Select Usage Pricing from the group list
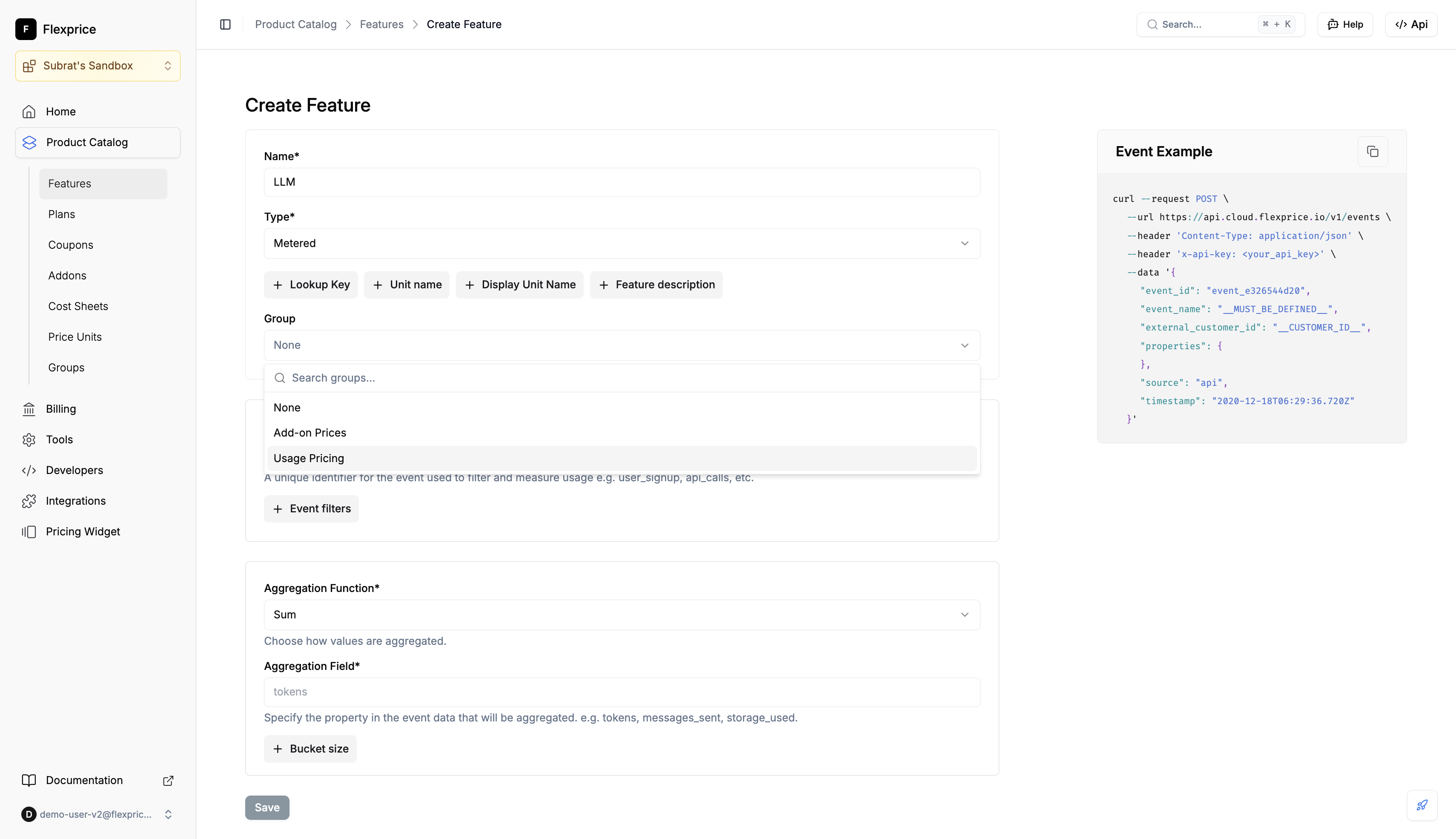 (308, 457)
